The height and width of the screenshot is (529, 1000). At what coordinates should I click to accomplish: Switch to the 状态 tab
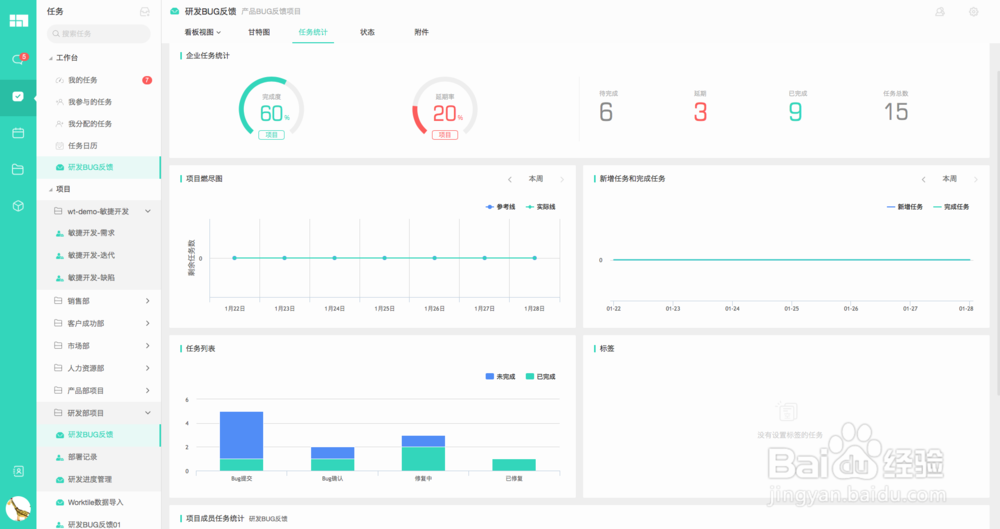(x=367, y=32)
